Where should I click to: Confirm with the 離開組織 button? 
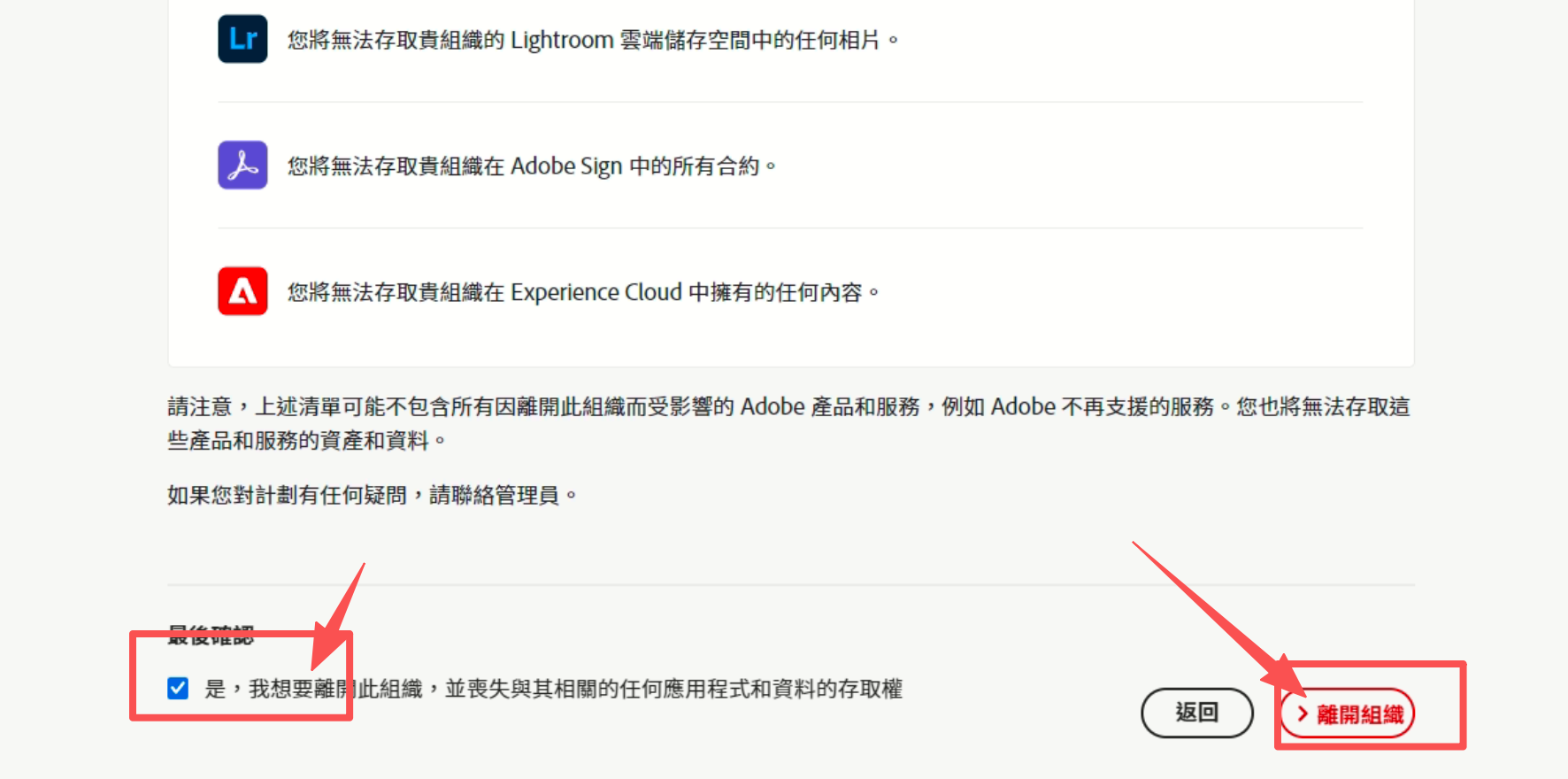pos(1348,713)
